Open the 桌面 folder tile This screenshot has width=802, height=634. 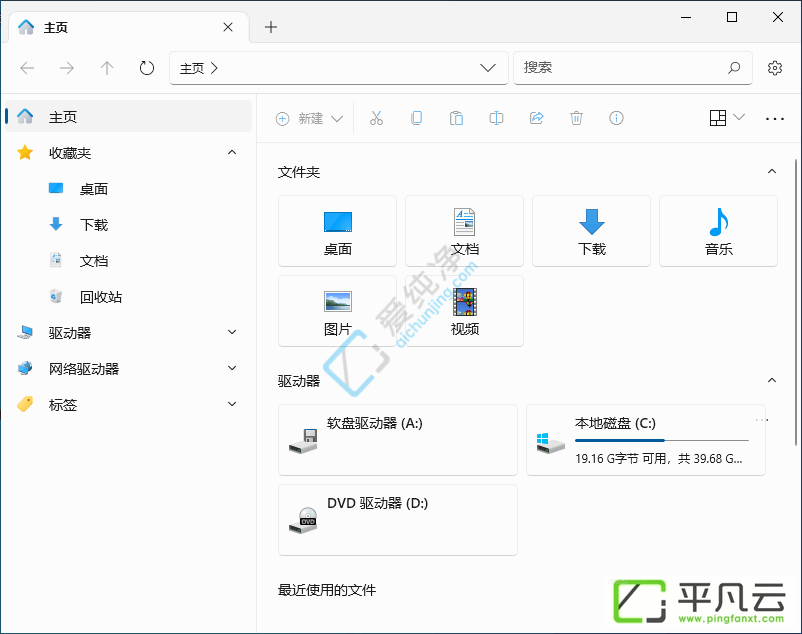click(338, 231)
